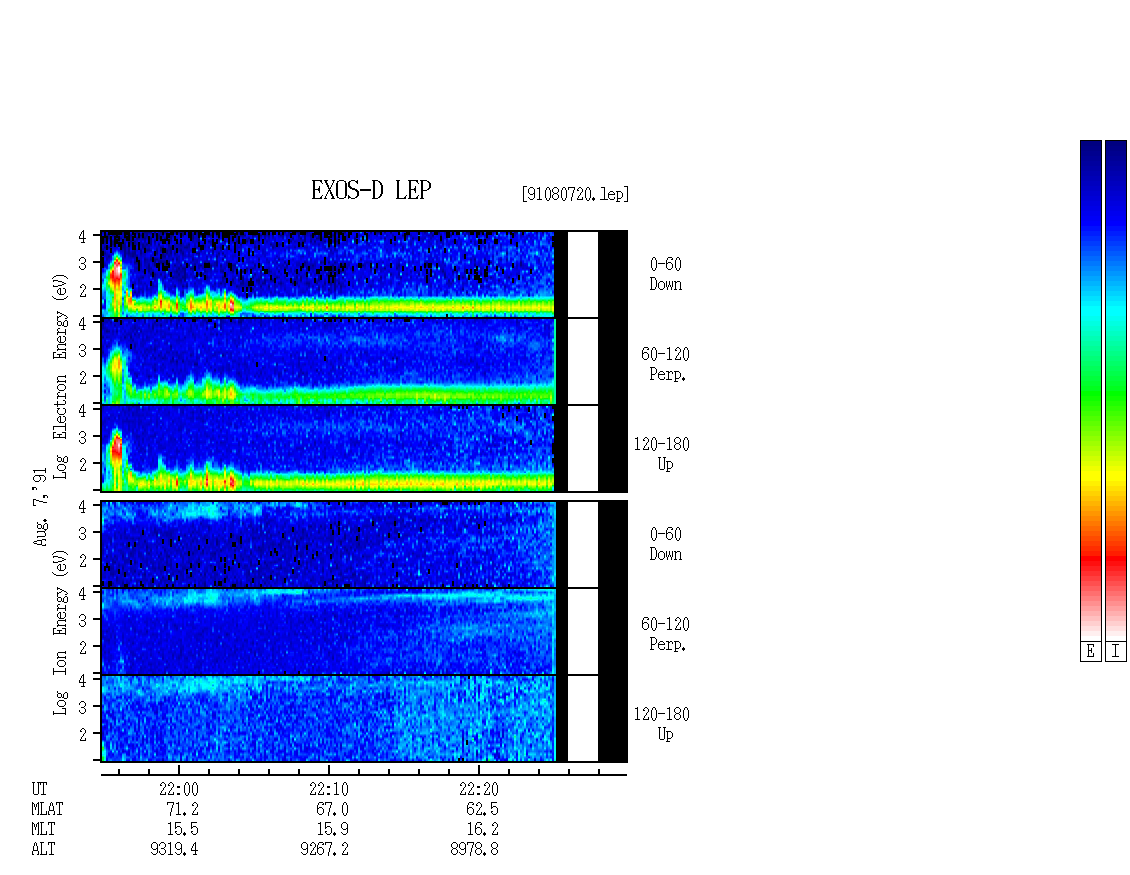Click the file name [91080720.lep]

click(x=575, y=194)
